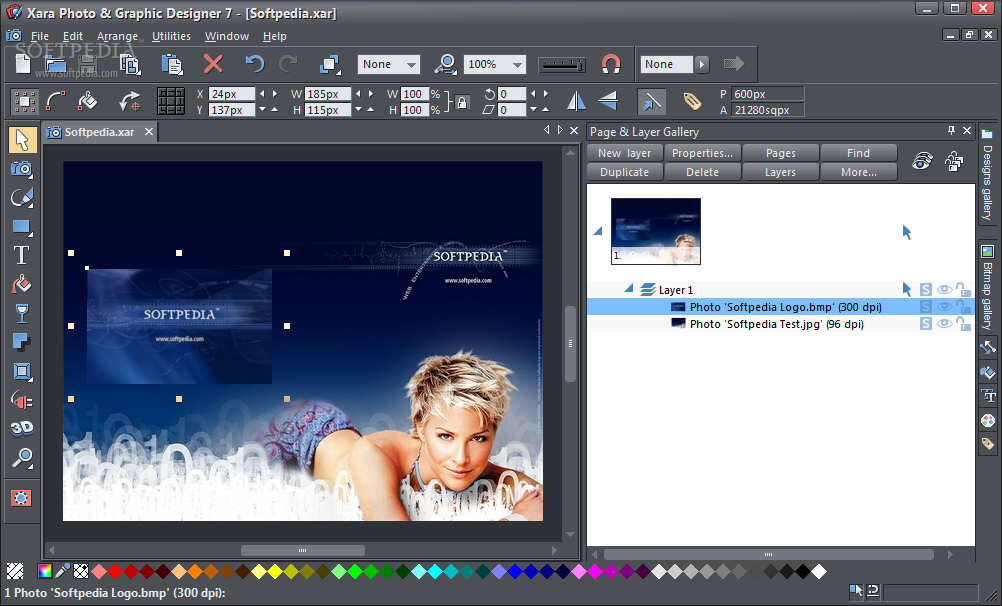Select the Bevel tool
1002x606 pixels.
pyautogui.click(x=22, y=371)
